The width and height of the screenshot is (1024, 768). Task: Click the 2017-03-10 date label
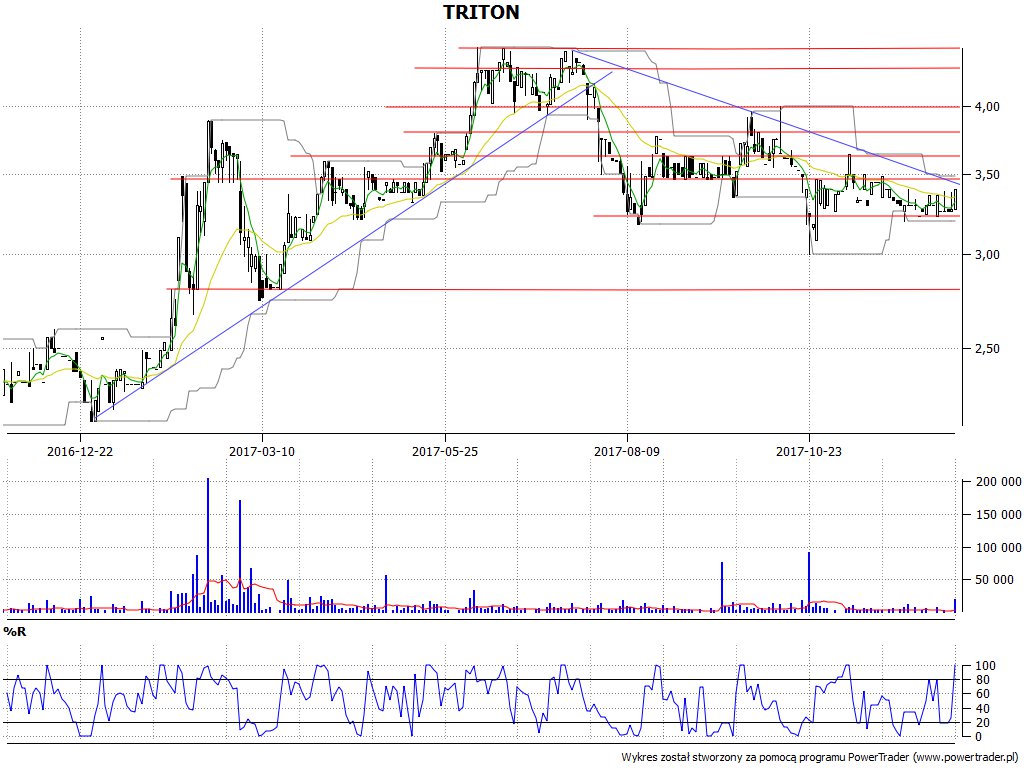click(262, 451)
